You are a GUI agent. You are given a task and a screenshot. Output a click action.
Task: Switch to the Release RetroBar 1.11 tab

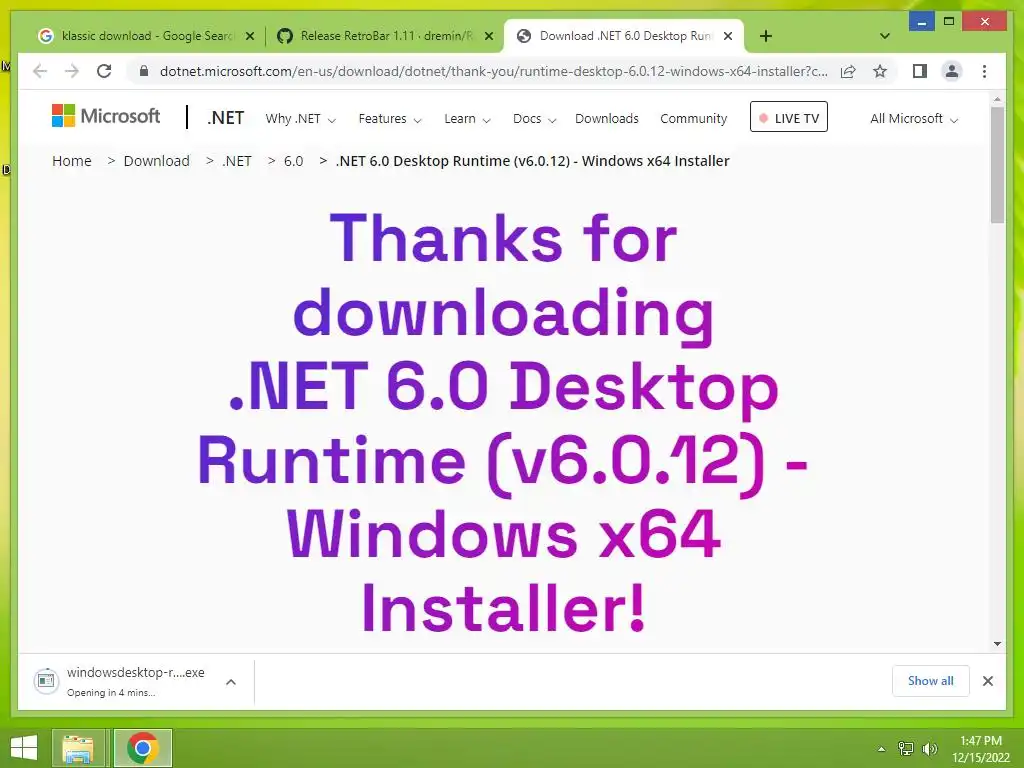coord(386,36)
